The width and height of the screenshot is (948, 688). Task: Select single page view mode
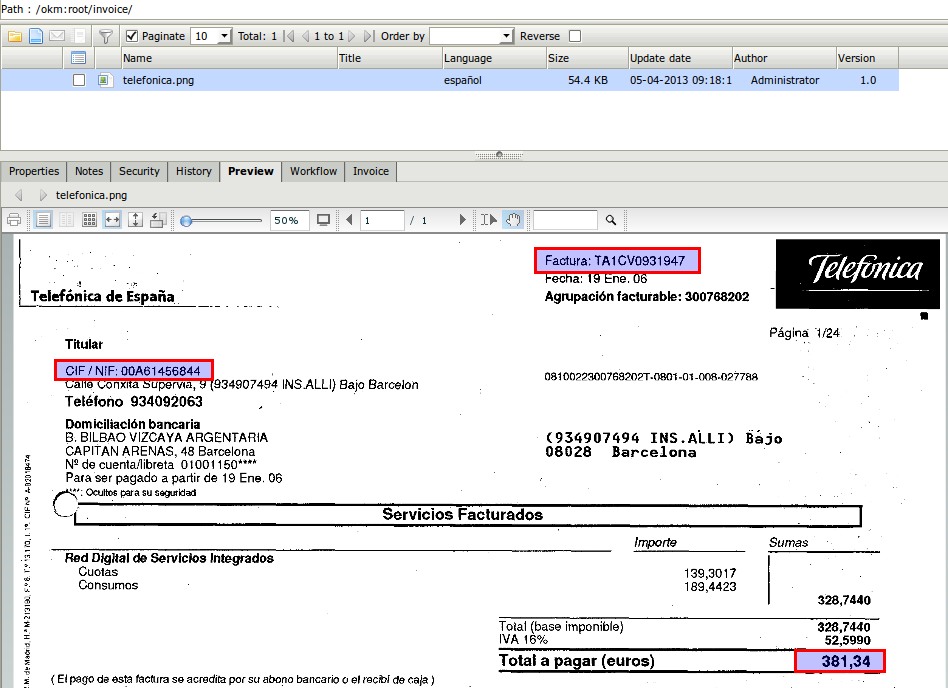tap(43, 220)
